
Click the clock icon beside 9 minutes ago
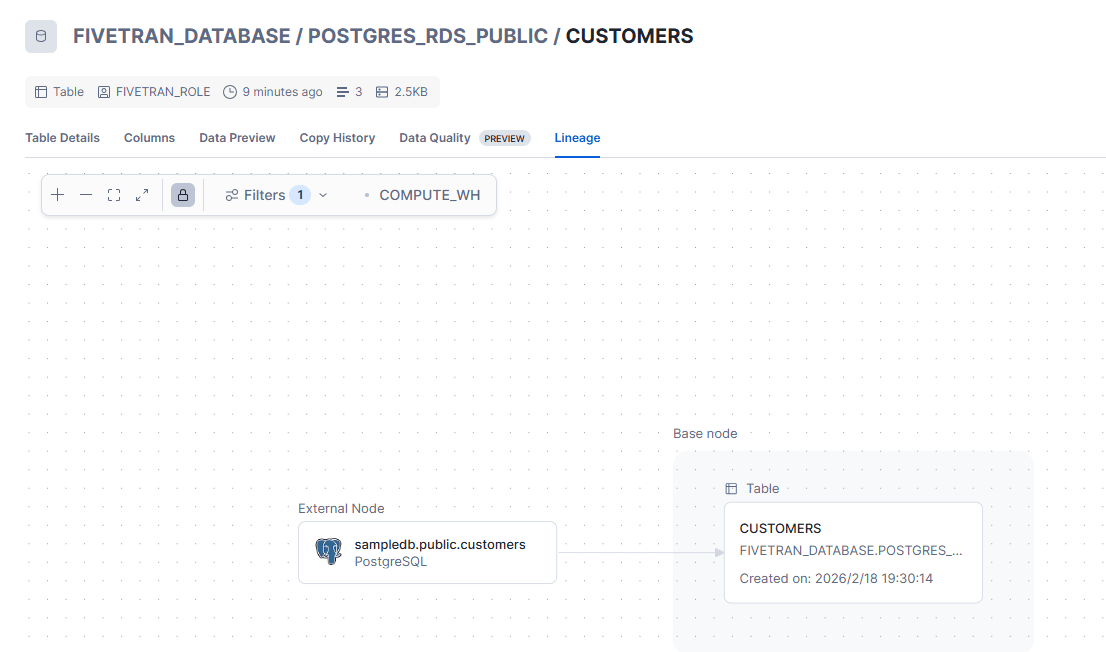click(x=230, y=92)
